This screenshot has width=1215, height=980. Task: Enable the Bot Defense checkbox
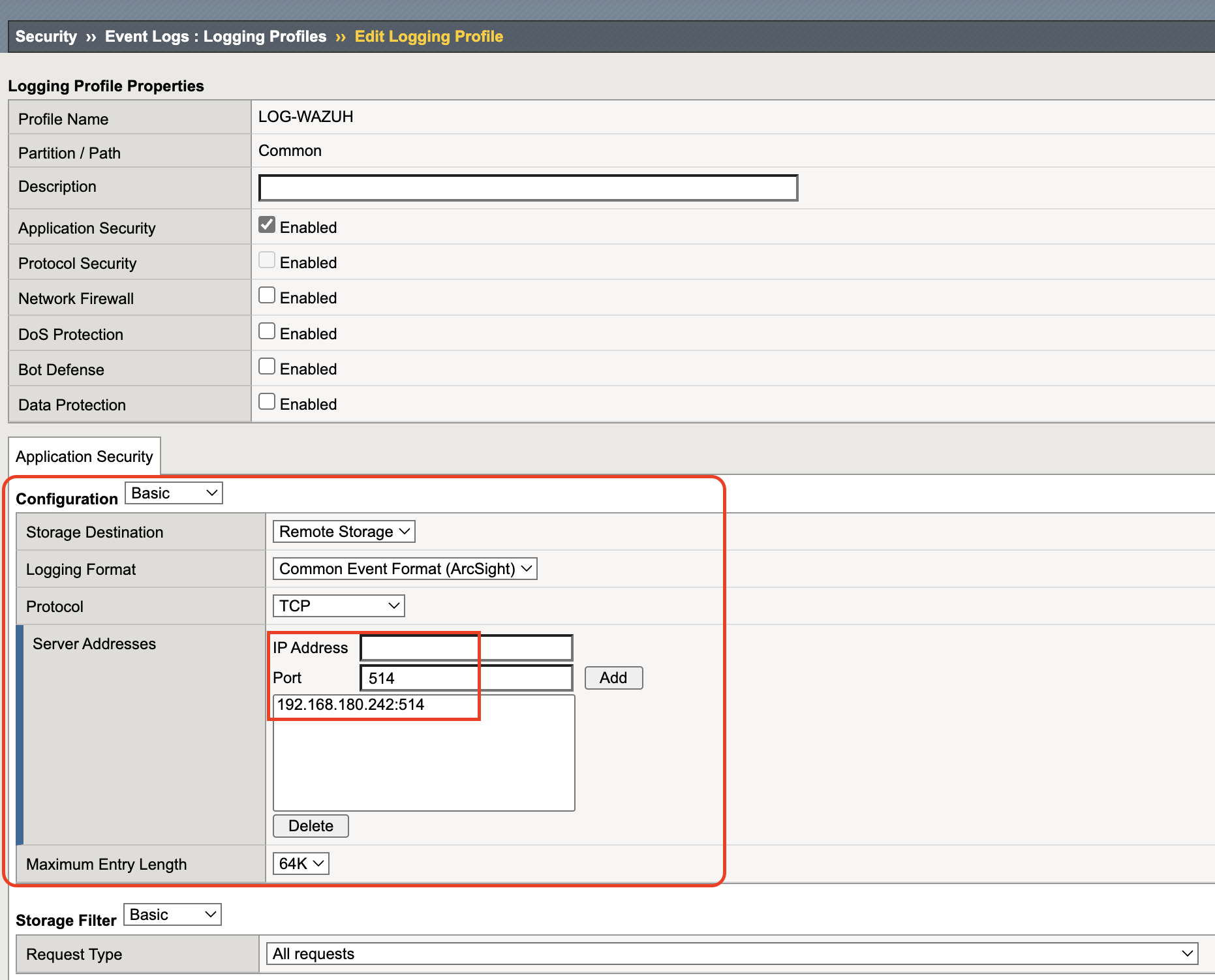pos(267,366)
